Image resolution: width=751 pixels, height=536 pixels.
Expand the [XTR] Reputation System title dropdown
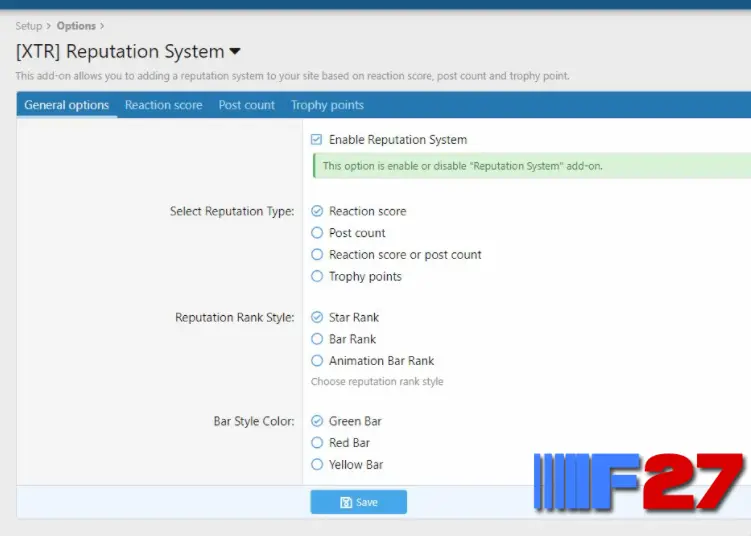click(x=235, y=52)
